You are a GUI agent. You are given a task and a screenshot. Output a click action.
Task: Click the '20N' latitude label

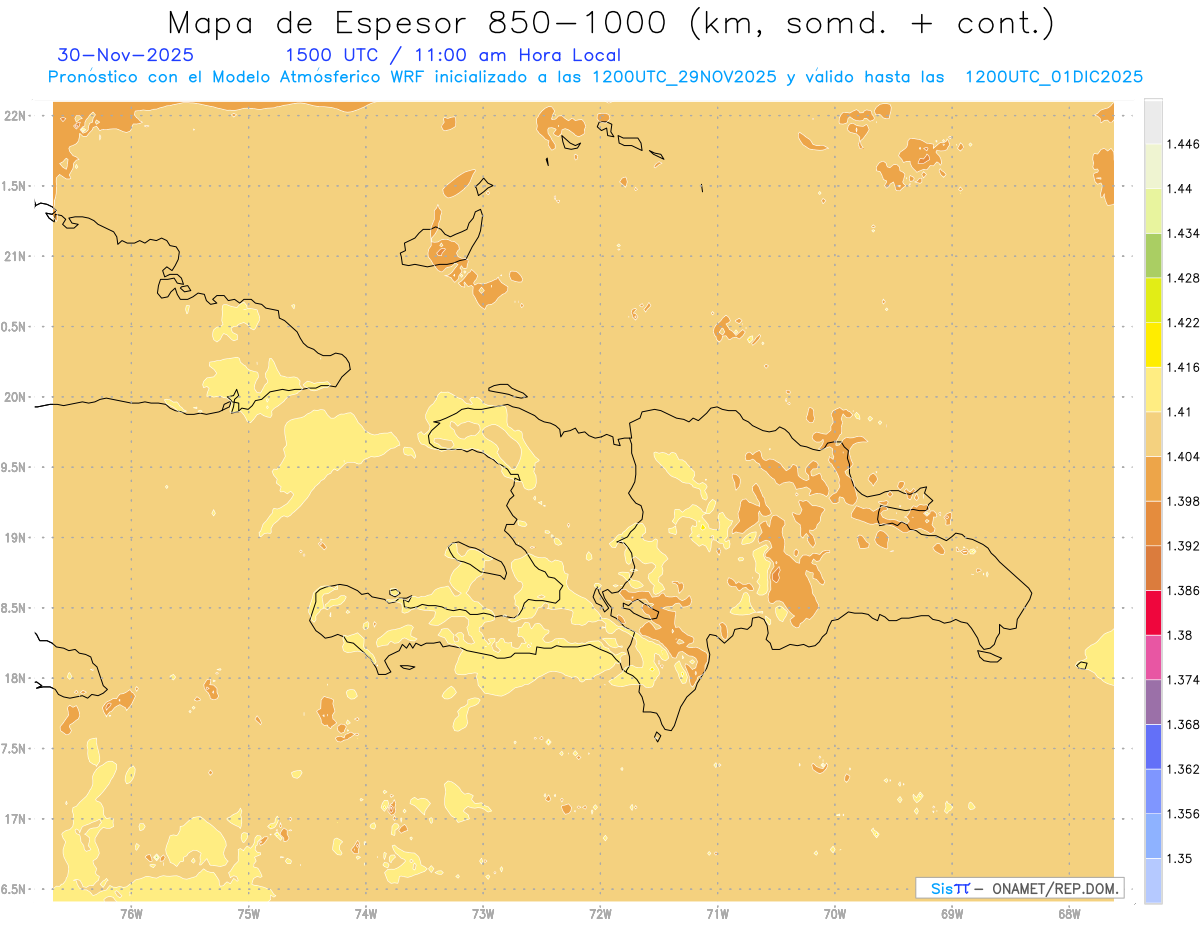15,397
